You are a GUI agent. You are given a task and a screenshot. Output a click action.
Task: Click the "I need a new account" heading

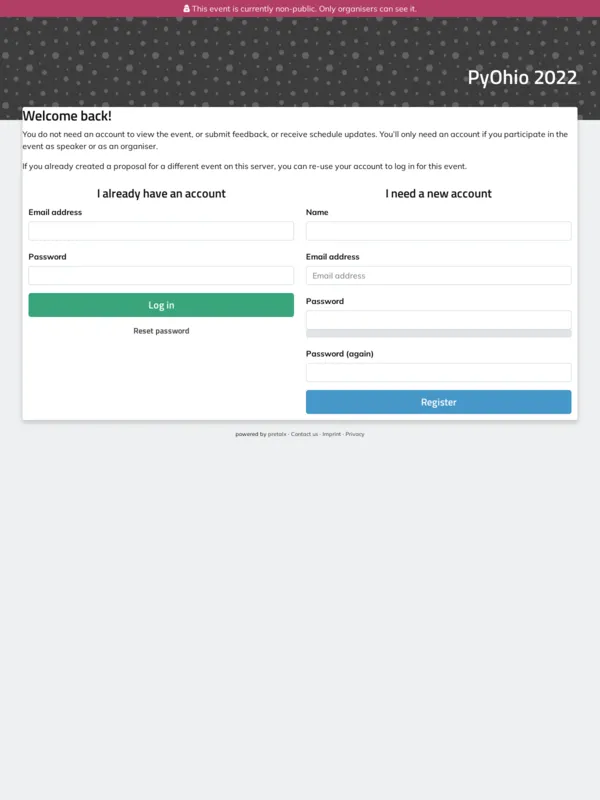pos(438,194)
